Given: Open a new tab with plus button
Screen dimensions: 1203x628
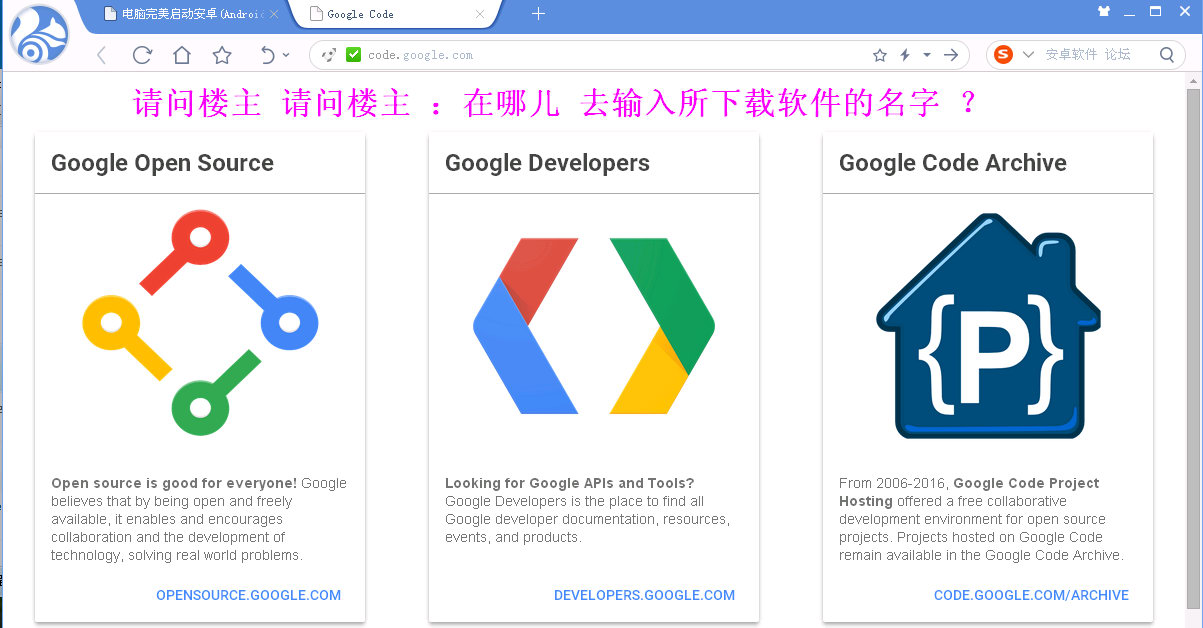Looking at the screenshot, I should tap(538, 14).
